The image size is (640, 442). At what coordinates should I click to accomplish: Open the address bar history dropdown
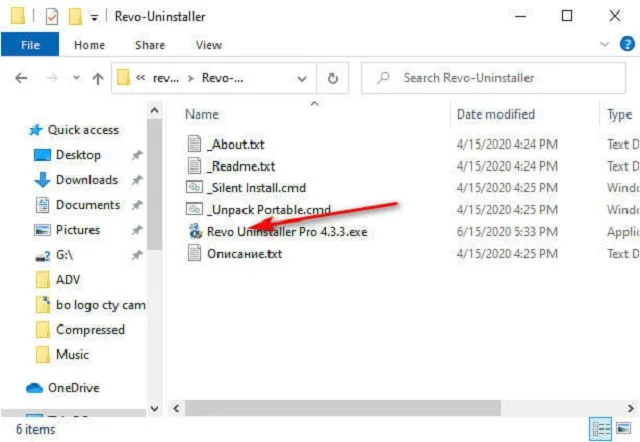click(302, 78)
